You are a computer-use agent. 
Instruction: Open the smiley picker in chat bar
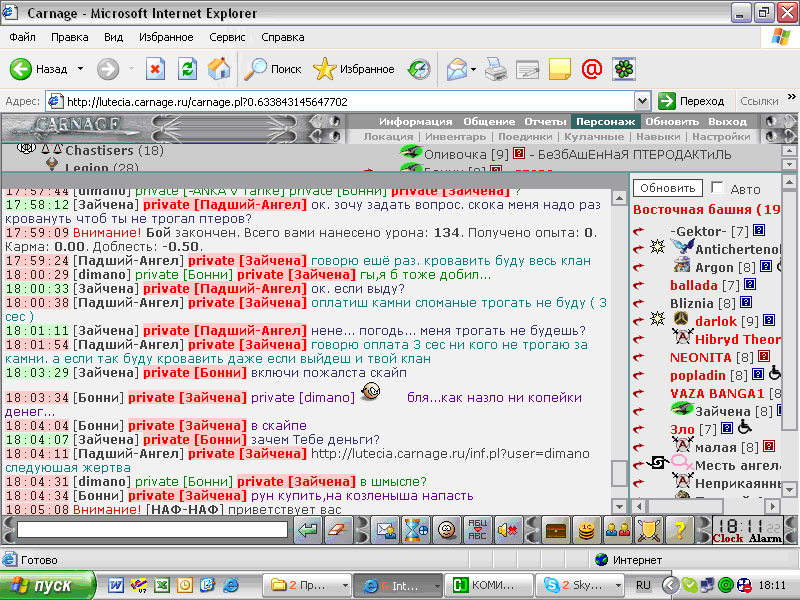(446, 530)
